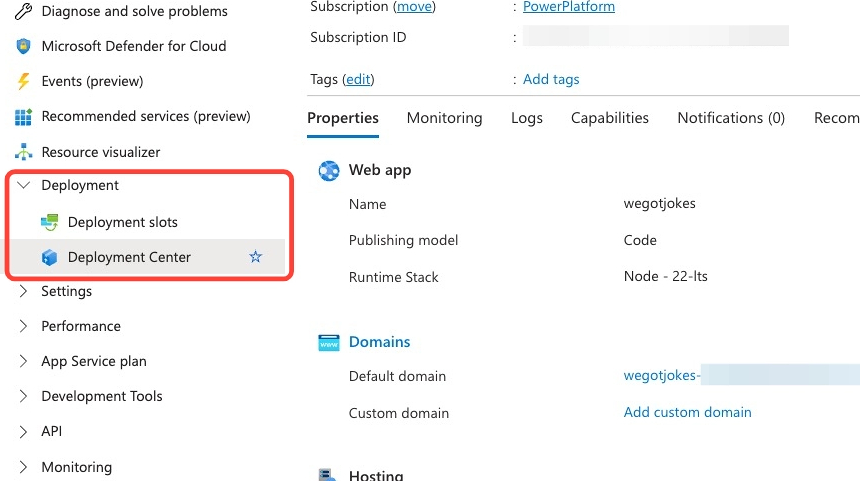
Task: Click the Diagnose and solve problems wrench icon
Action: (x=24, y=12)
